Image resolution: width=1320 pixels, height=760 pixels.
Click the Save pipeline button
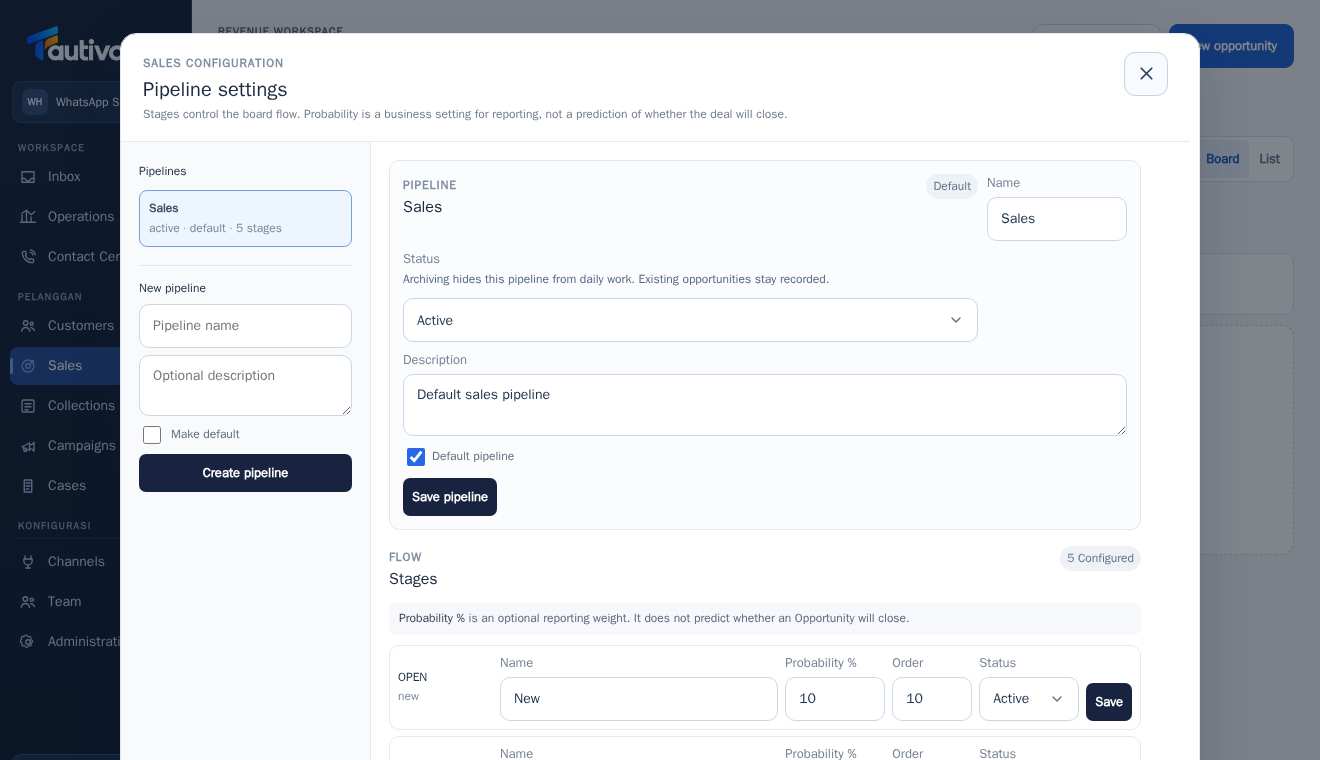[450, 497]
